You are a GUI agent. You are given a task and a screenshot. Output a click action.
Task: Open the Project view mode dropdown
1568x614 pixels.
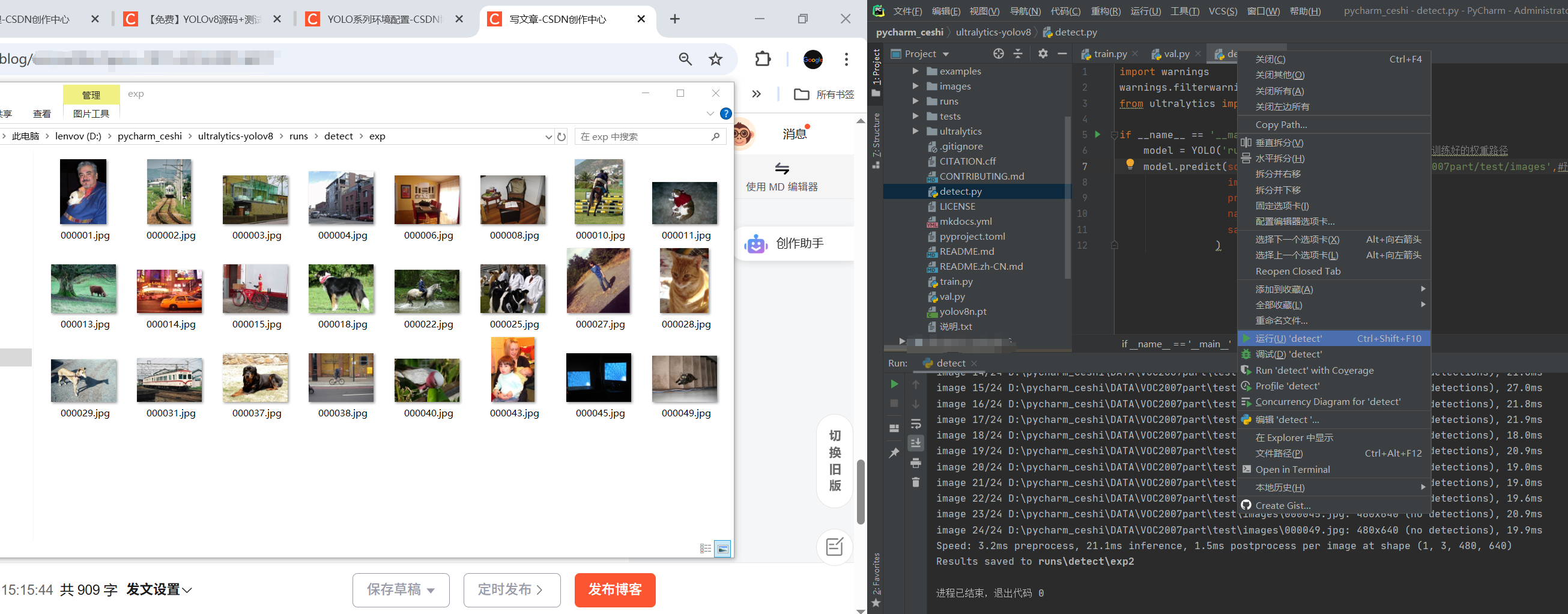946,53
